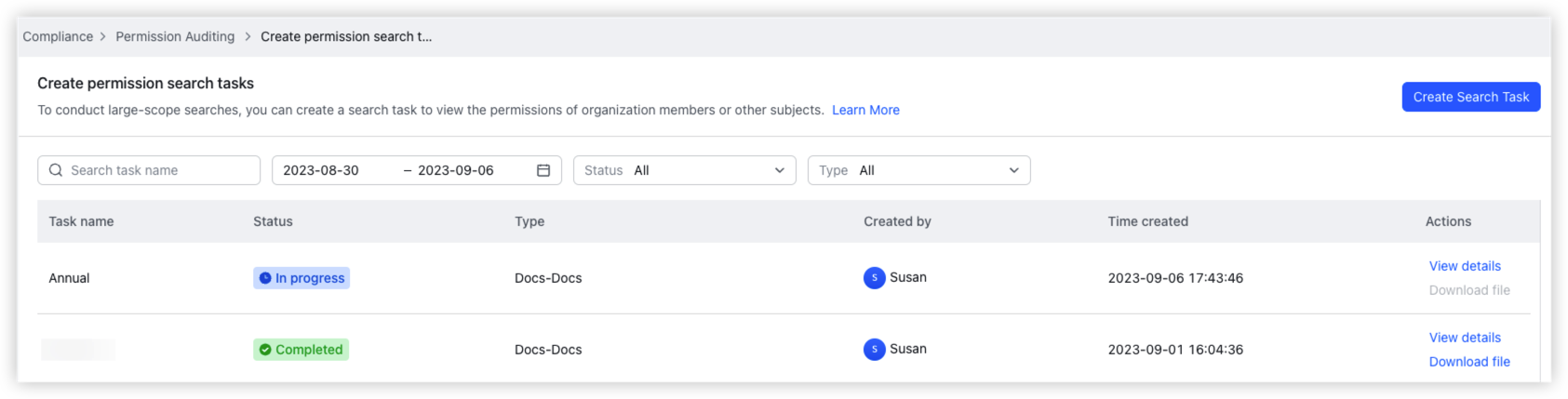Open the Status filter dropdown
1568x399 pixels.
tap(684, 170)
